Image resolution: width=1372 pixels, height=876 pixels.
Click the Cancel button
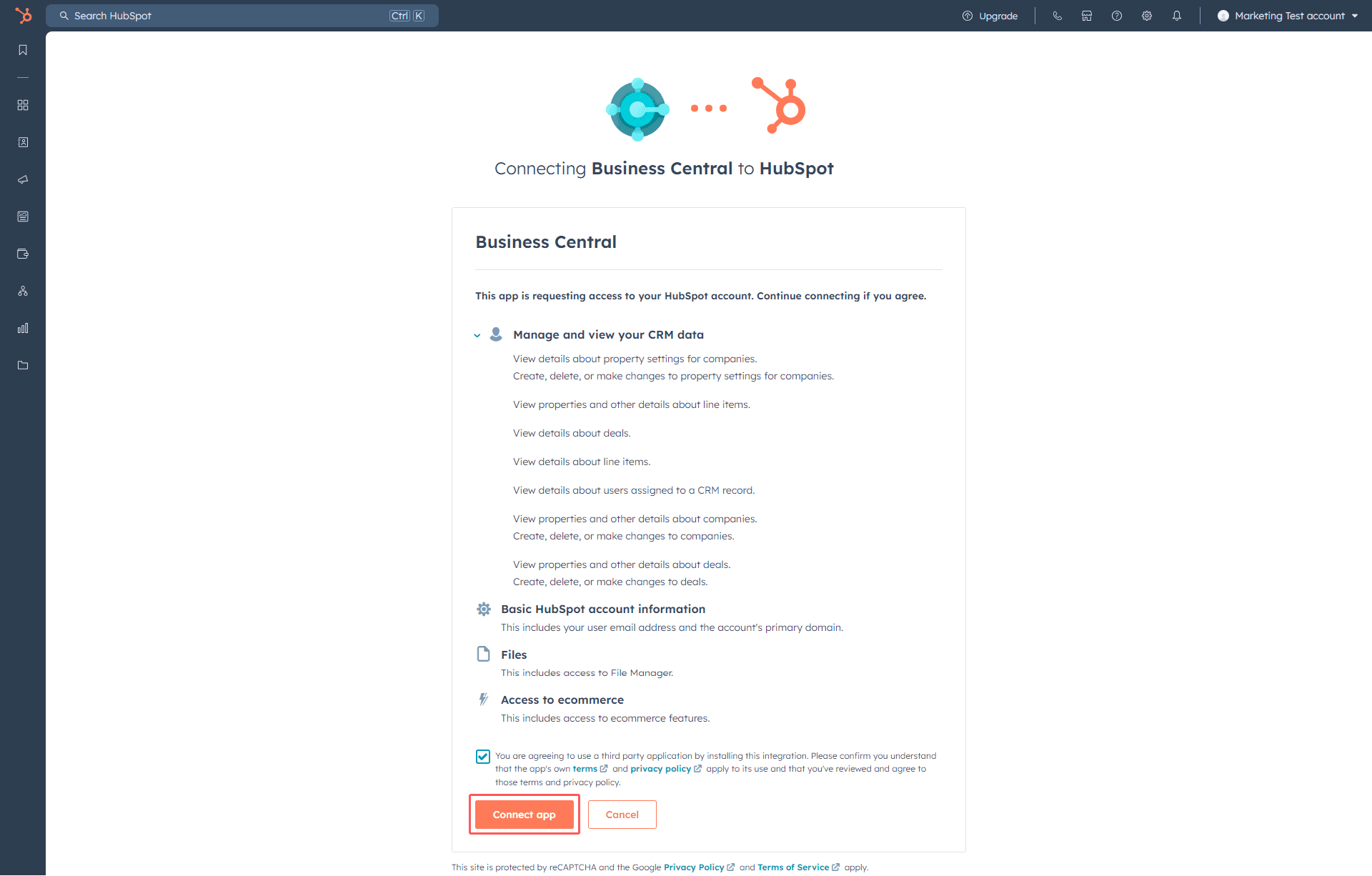tap(622, 814)
